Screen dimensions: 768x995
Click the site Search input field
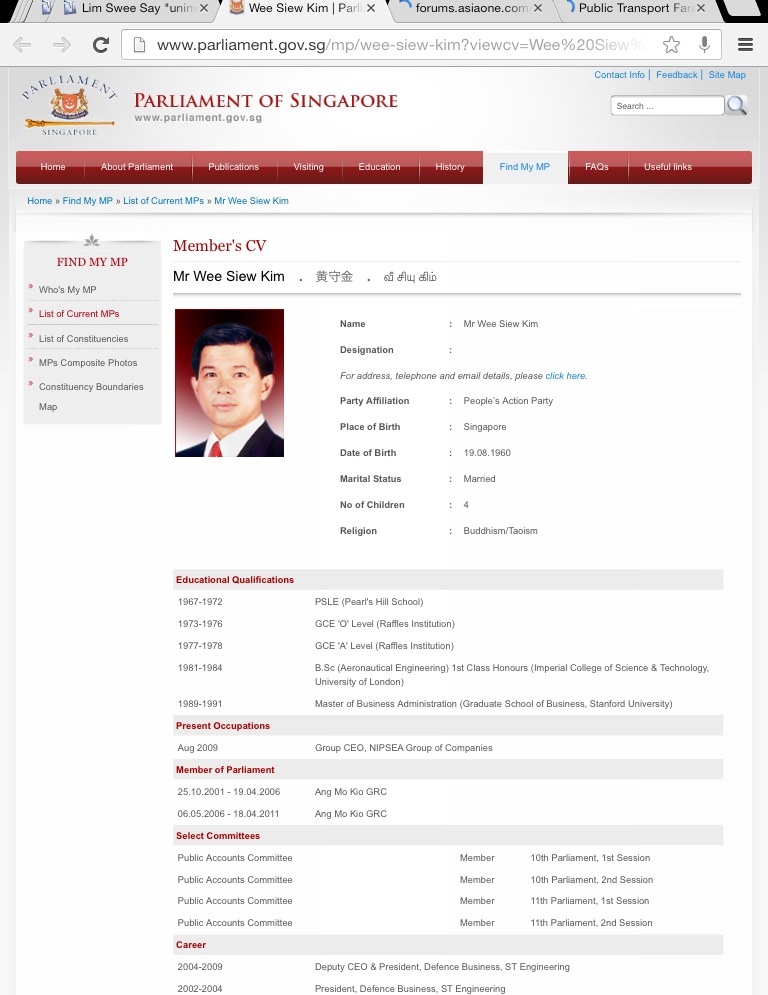pos(667,106)
